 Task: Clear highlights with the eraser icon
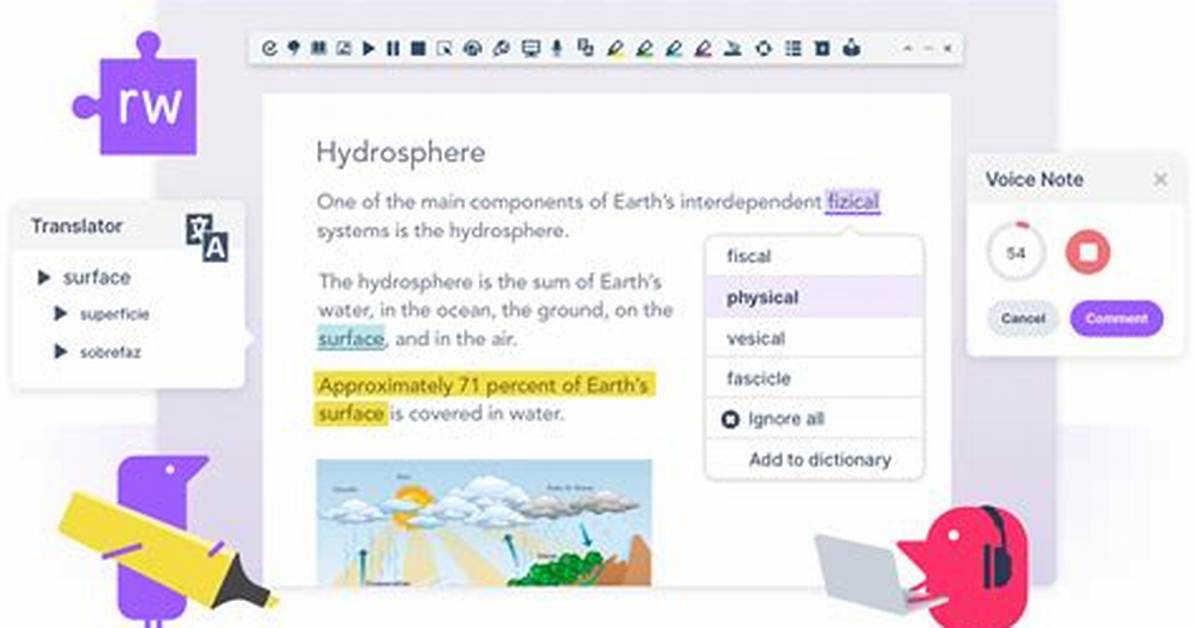[733, 49]
